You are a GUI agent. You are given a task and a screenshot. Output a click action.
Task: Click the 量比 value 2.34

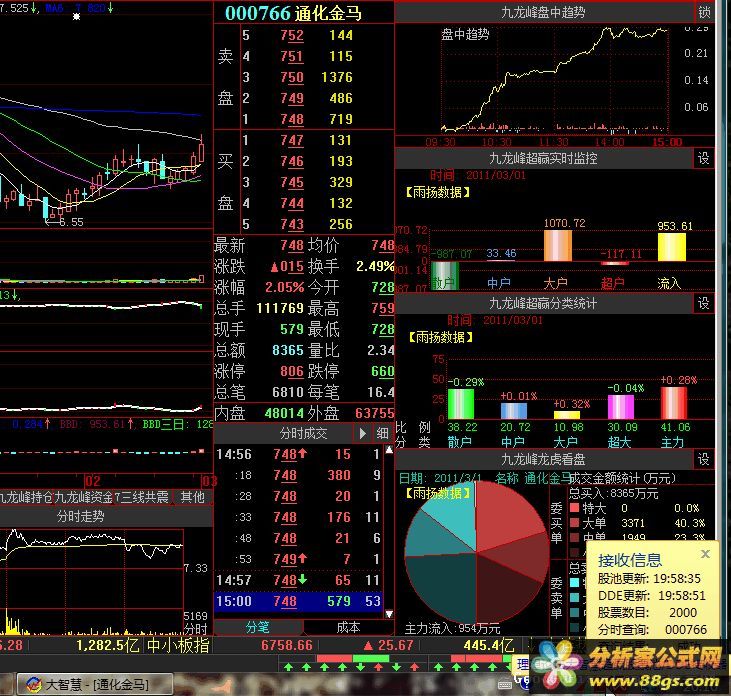[380, 350]
